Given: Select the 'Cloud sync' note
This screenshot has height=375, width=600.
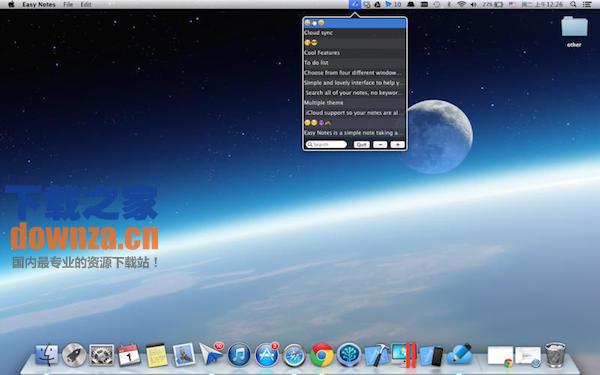Looking at the screenshot, I should [354, 33].
